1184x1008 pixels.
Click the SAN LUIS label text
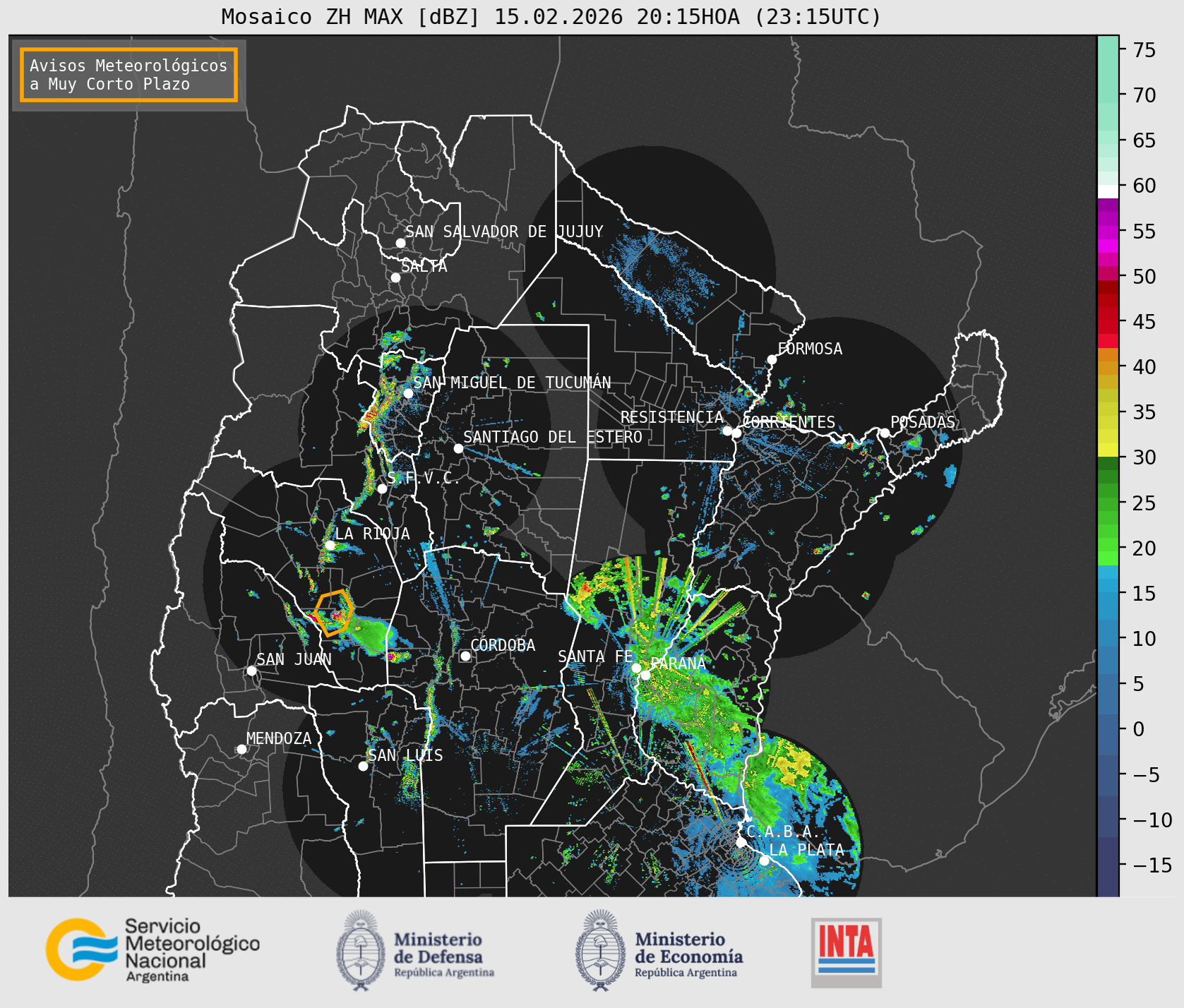(405, 755)
